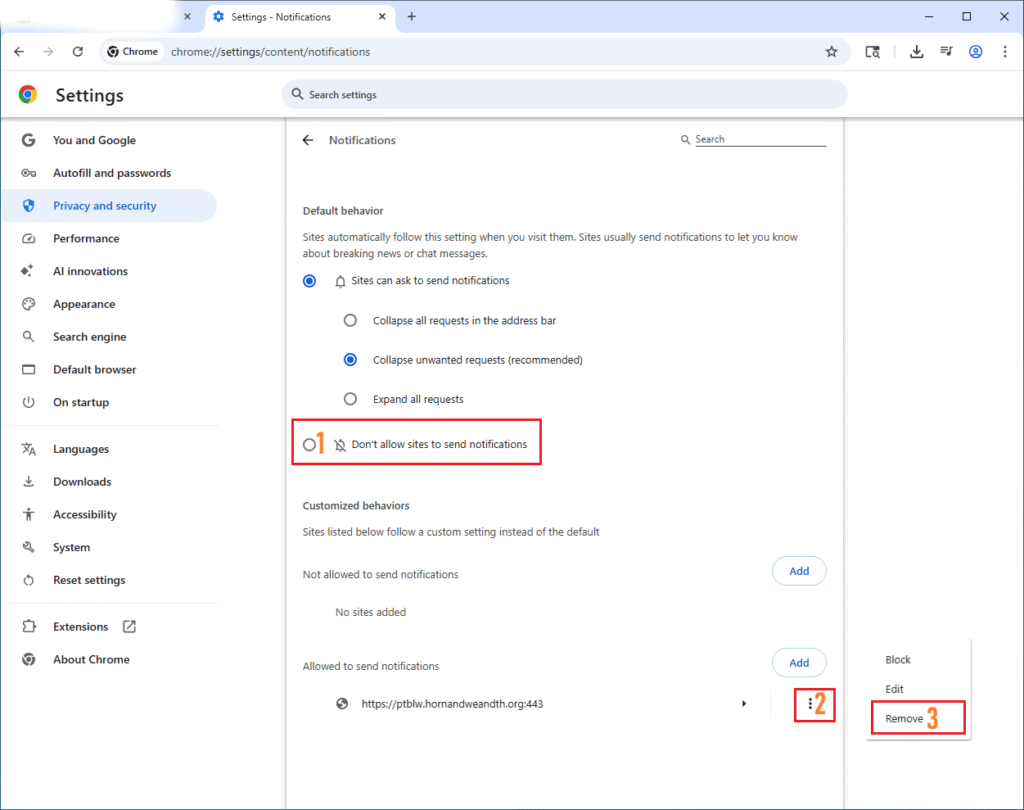Select Collapse all requests in address bar
The width and height of the screenshot is (1024, 810).
click(x=350, y=321)
